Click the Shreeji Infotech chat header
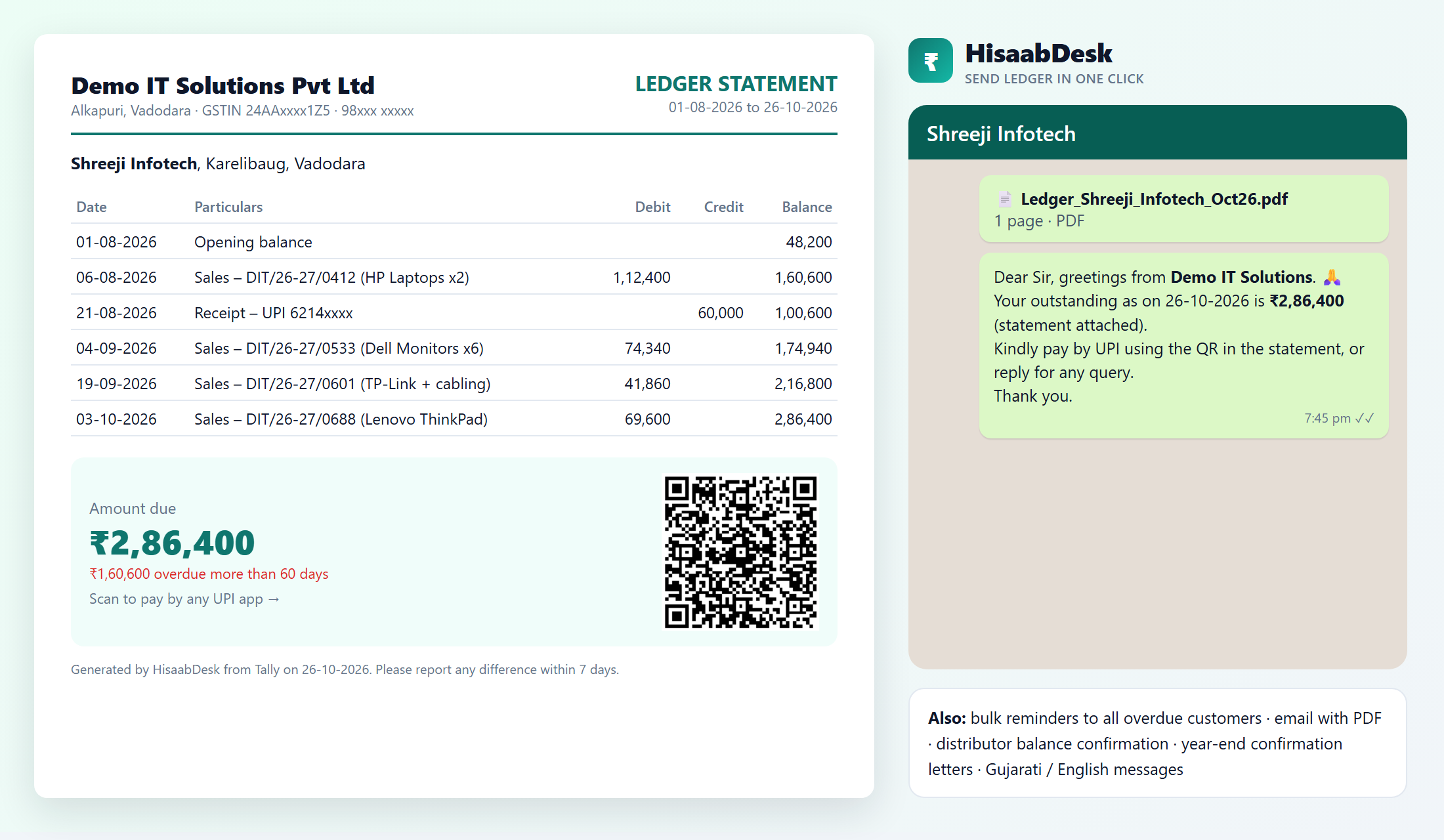 click(1158, 133)
